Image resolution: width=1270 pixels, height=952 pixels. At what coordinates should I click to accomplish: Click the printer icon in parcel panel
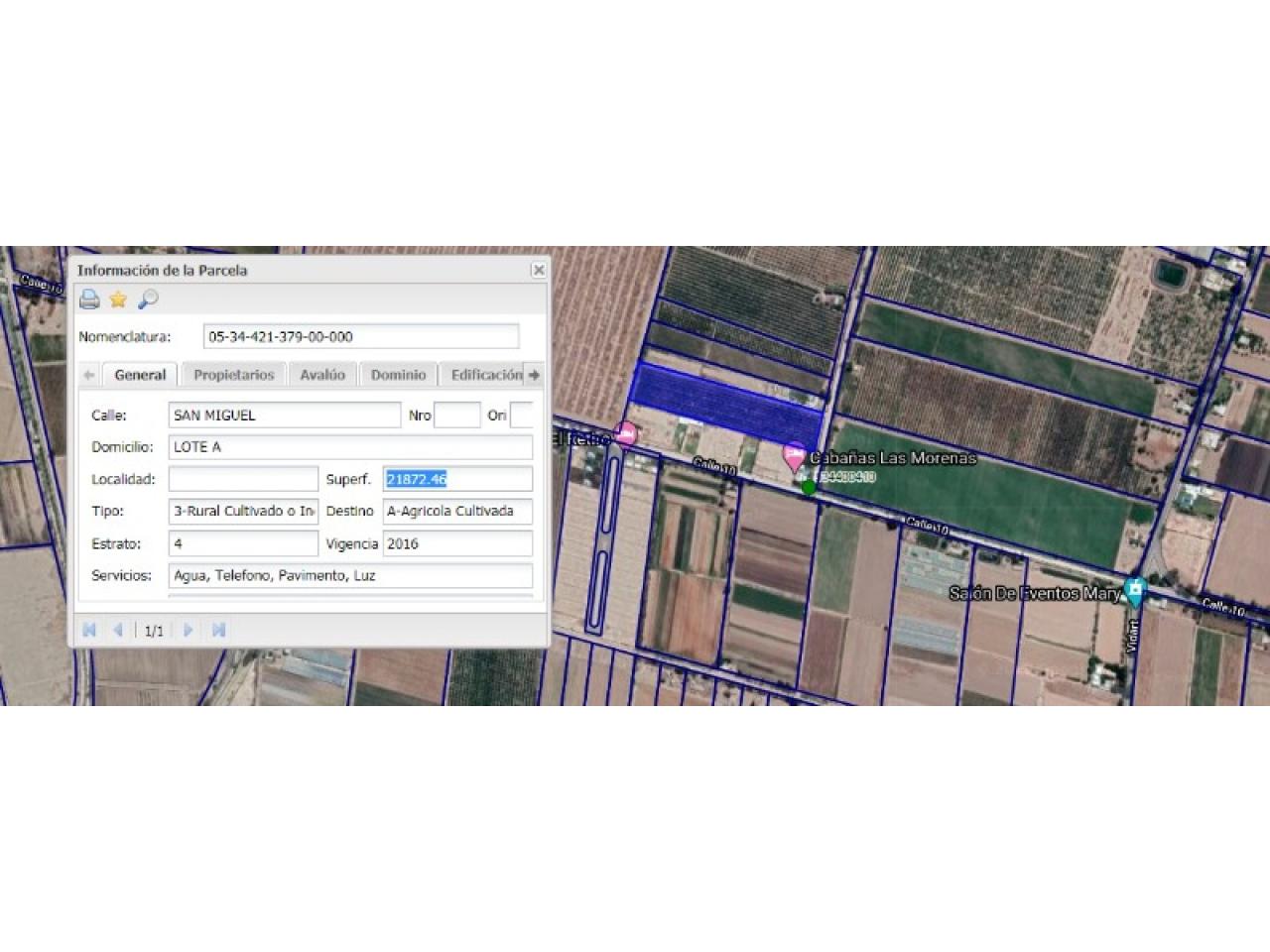[x=89, y=299]
